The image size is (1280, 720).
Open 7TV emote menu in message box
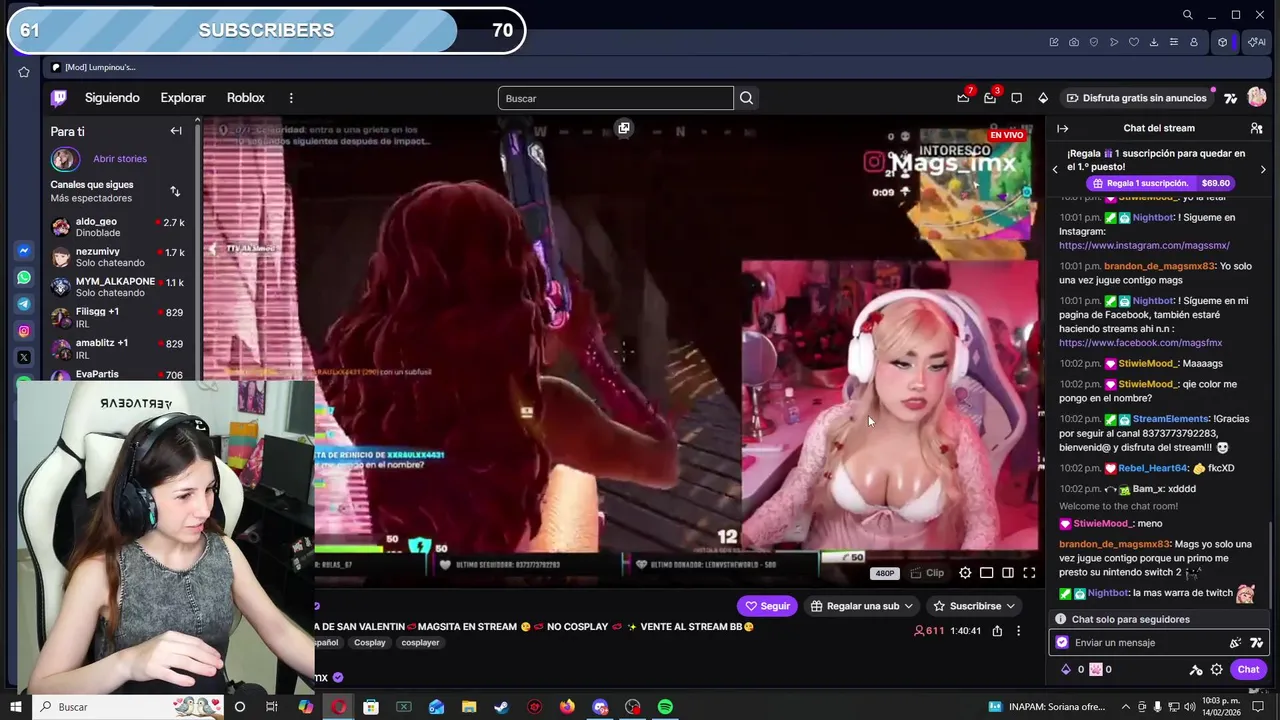coord(1256,643)
